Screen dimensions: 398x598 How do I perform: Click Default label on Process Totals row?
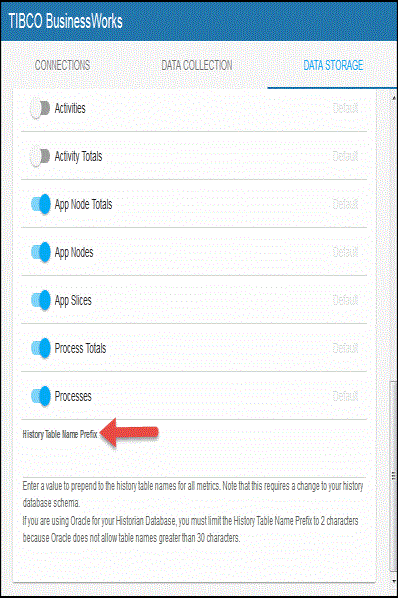point(345,348)
